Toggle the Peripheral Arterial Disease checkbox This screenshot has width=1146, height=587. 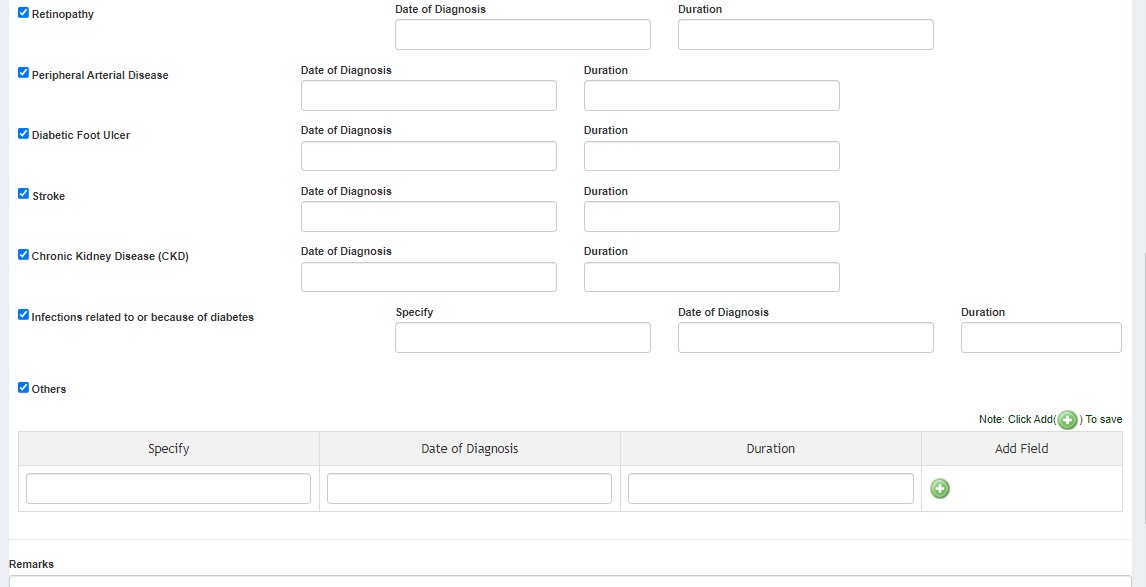coord(23,74)
